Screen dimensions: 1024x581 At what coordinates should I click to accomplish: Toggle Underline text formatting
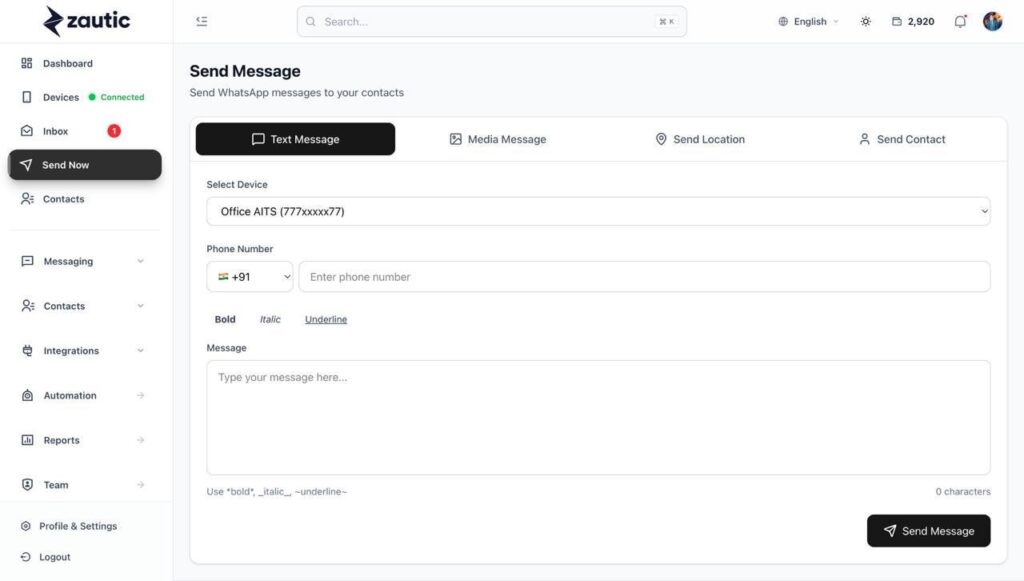tap(326, 319)
